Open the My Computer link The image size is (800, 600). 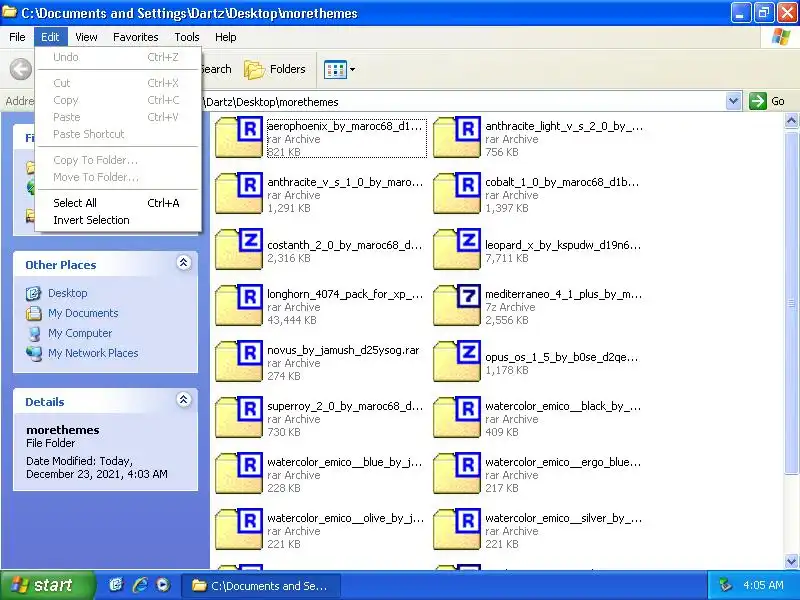pos(80,333)
